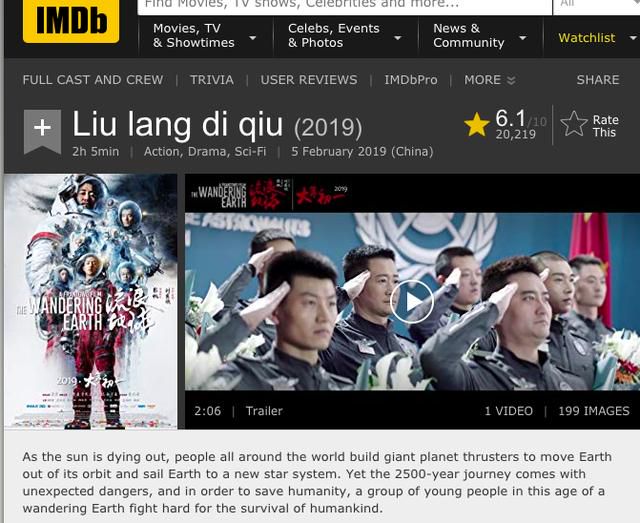Open the Wandering Earth poster thumbnail
Image resolution: width=640 pixels, height=523 pixels.
click(91, 301)
